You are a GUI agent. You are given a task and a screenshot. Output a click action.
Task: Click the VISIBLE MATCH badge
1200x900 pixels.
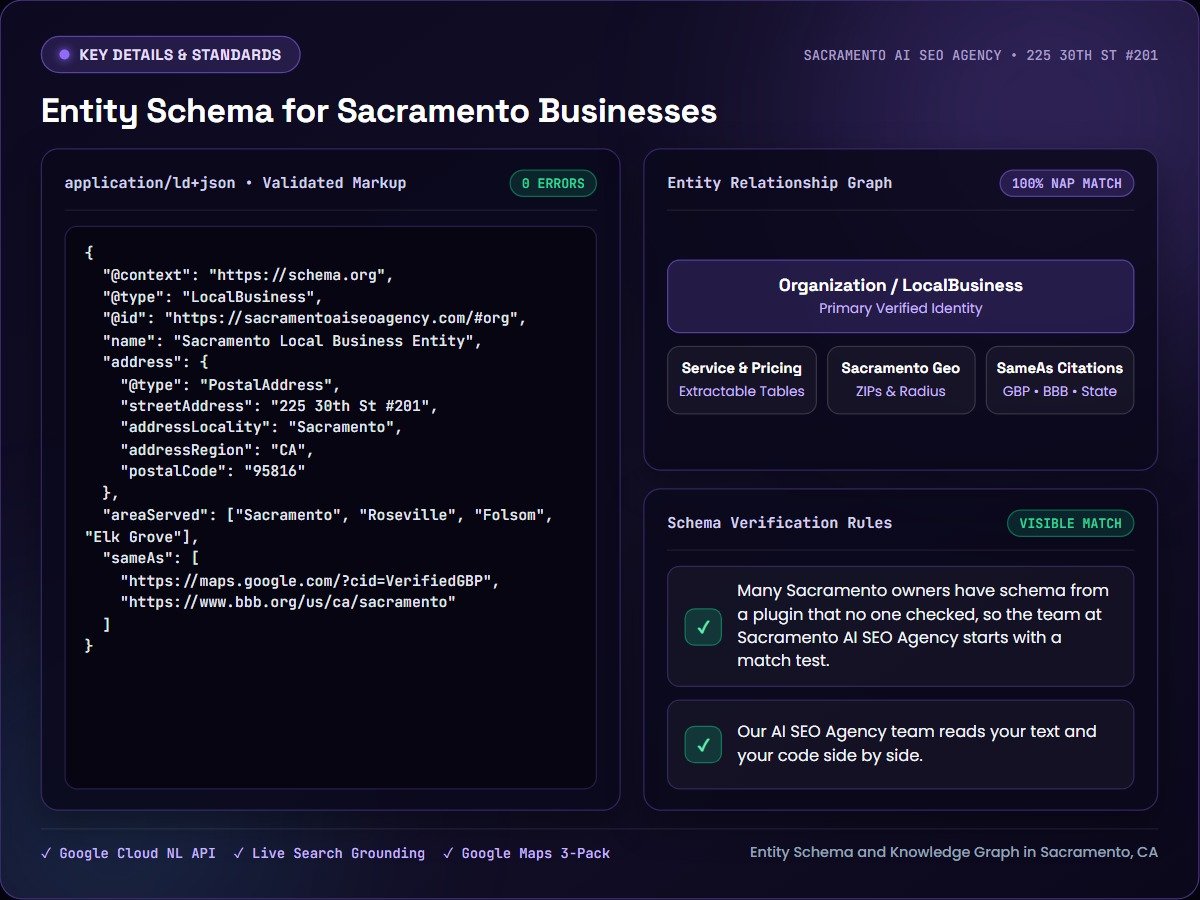click(x=1070, y=523)
